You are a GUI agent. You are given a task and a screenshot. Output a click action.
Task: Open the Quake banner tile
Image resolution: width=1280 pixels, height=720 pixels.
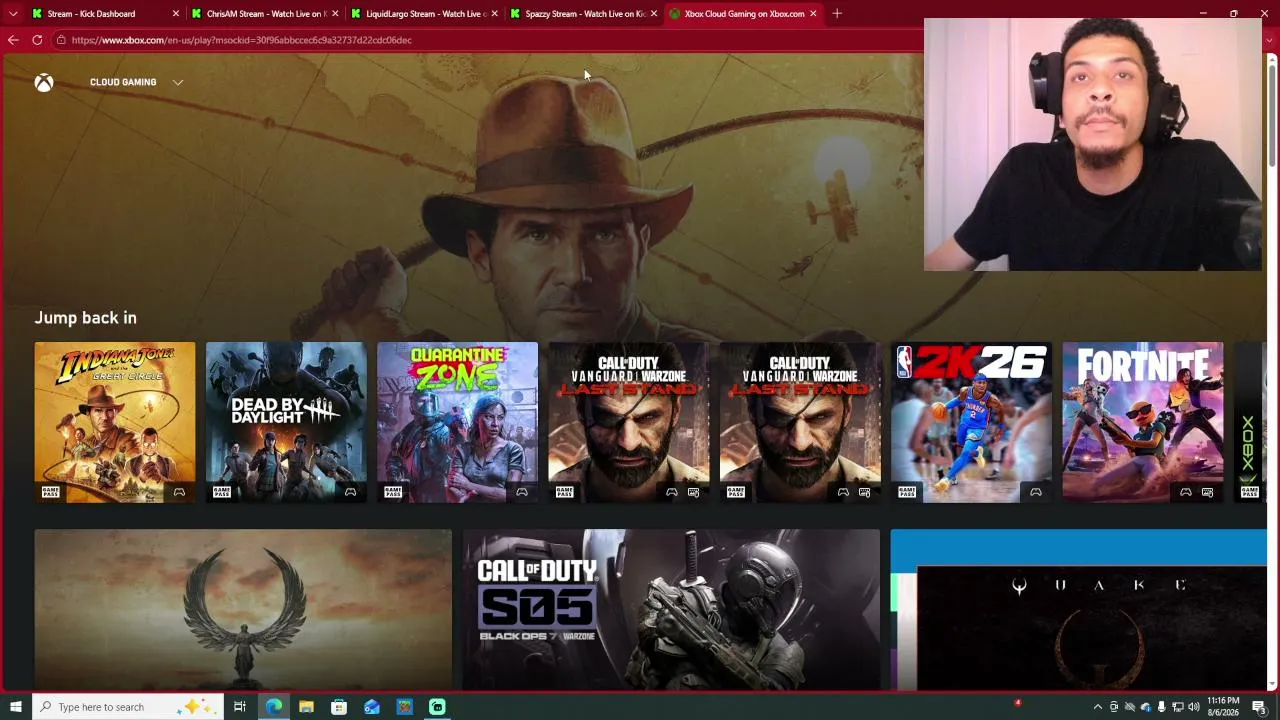1079,610
